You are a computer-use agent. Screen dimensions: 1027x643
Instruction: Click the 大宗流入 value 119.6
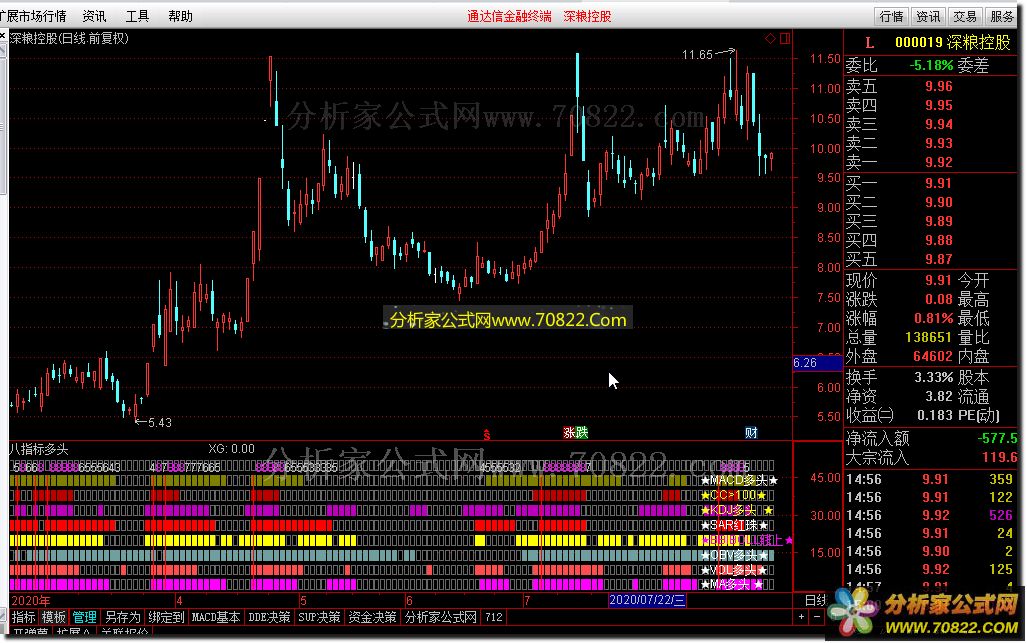tap(1000, 457)
